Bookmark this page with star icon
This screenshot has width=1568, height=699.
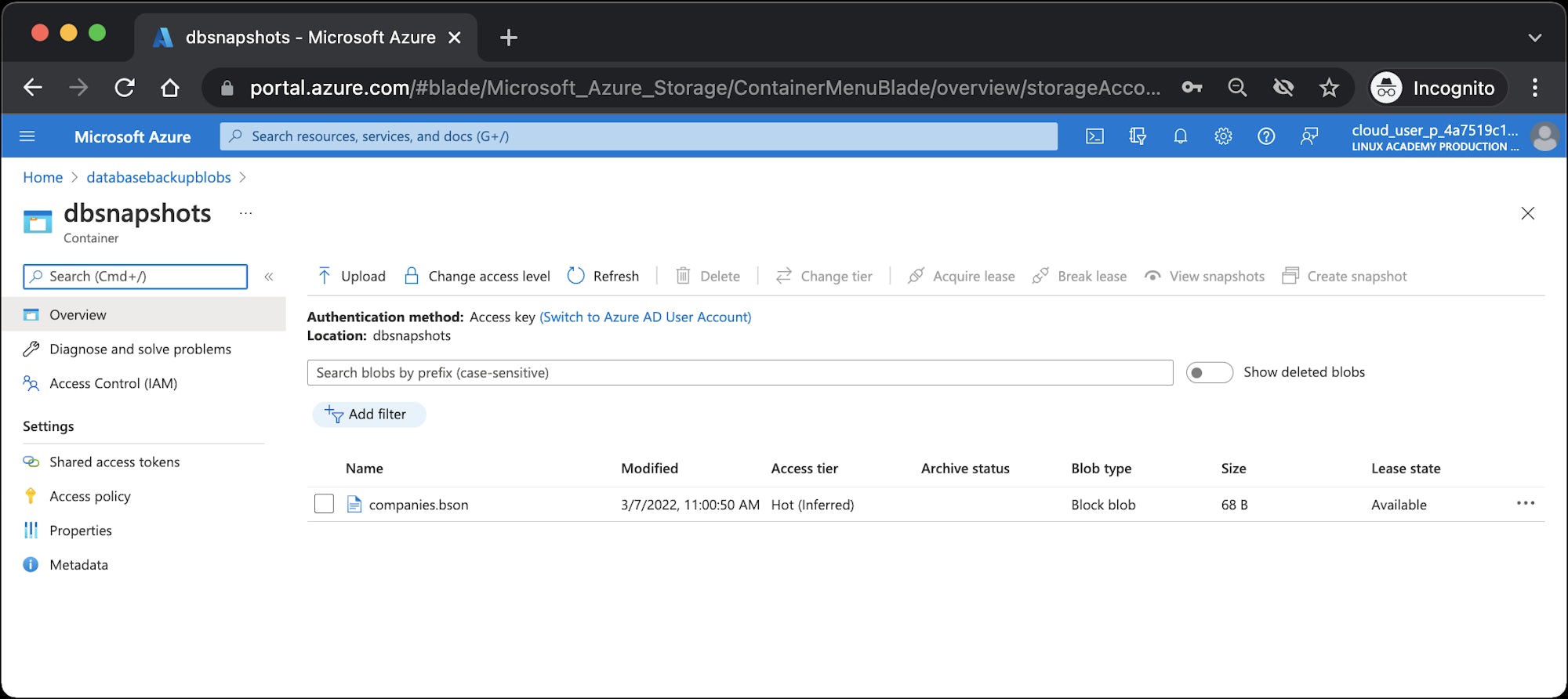pos(1329,88)
